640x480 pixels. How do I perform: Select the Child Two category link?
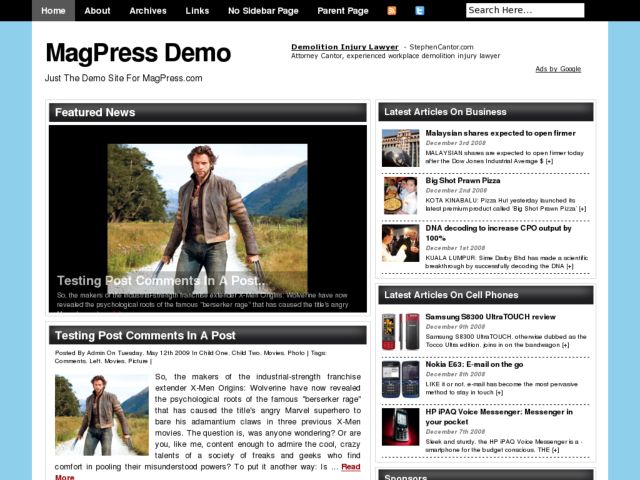point(246,353)
